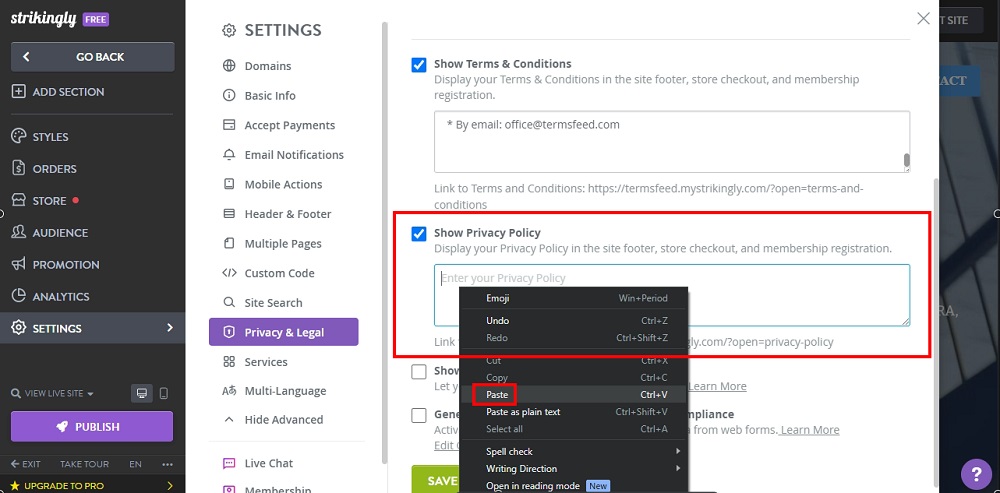The width and height of the screenshot is (1000, 493).
Task: Select Emoji in context menu
Action: [573, 298]
